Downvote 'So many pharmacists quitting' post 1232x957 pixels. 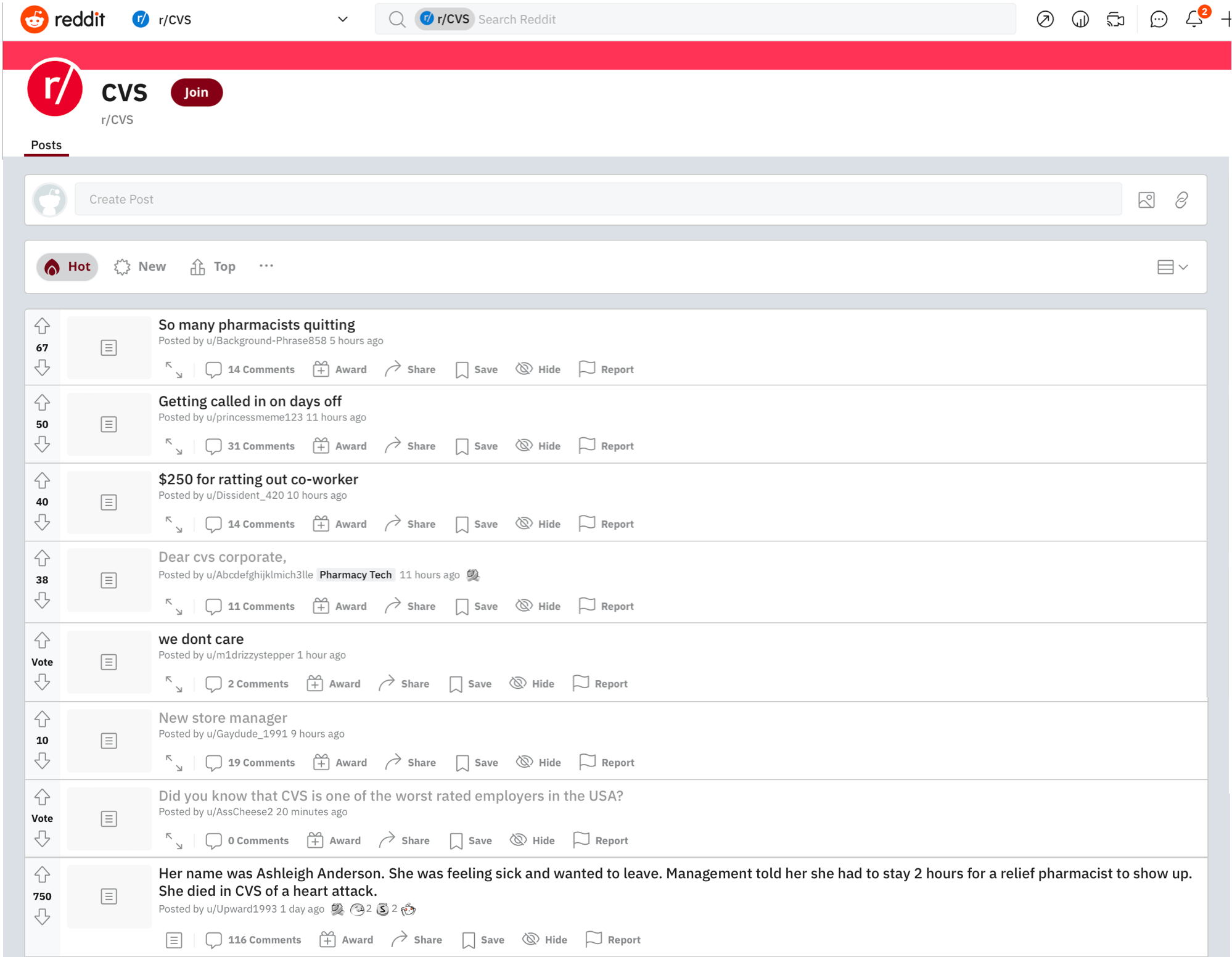pyautogui.click(x=42, y=368)
